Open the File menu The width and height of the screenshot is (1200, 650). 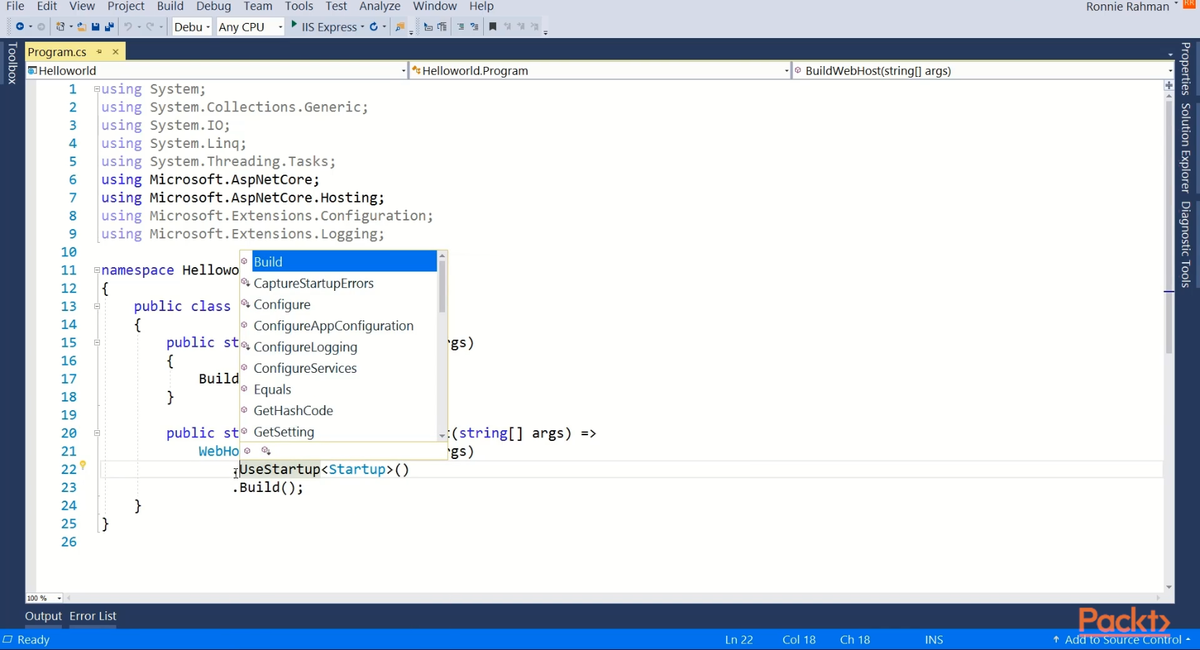point(15,6)
